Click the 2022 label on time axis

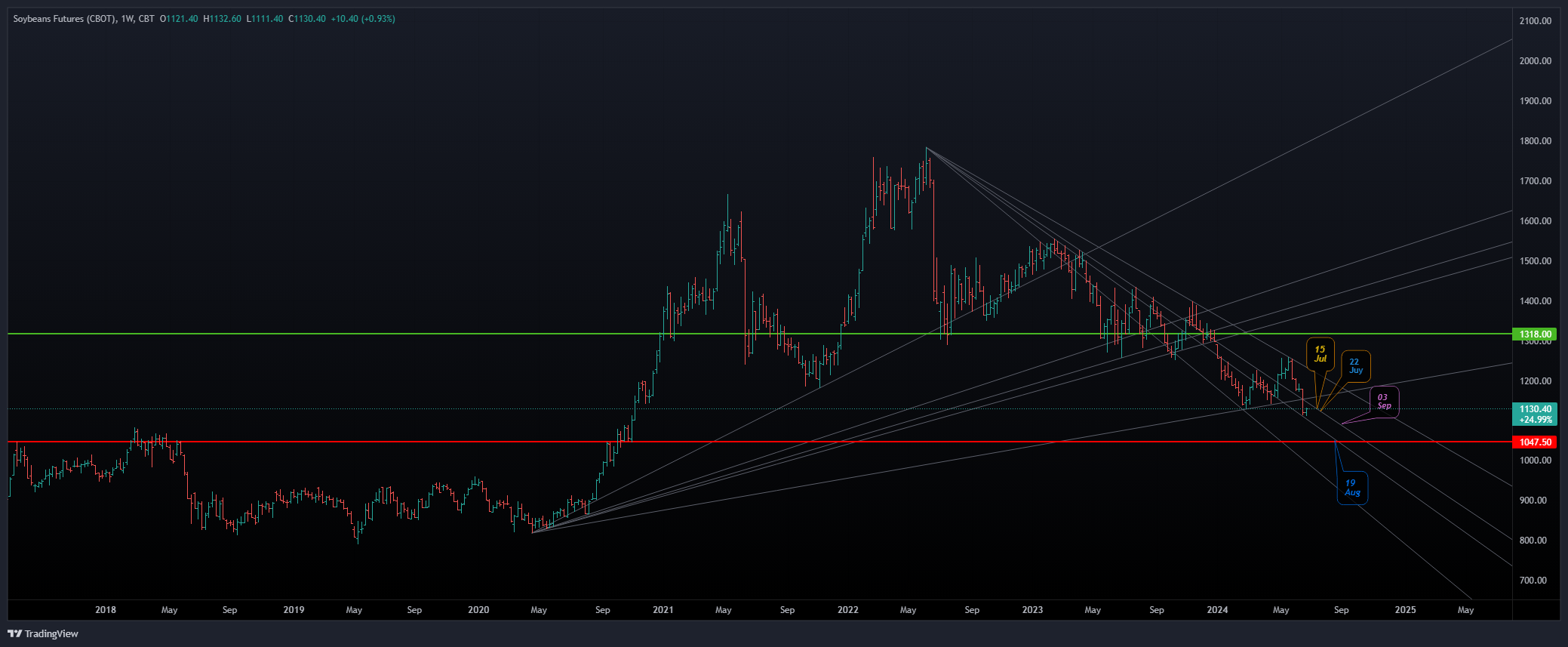tap(848, 610)
